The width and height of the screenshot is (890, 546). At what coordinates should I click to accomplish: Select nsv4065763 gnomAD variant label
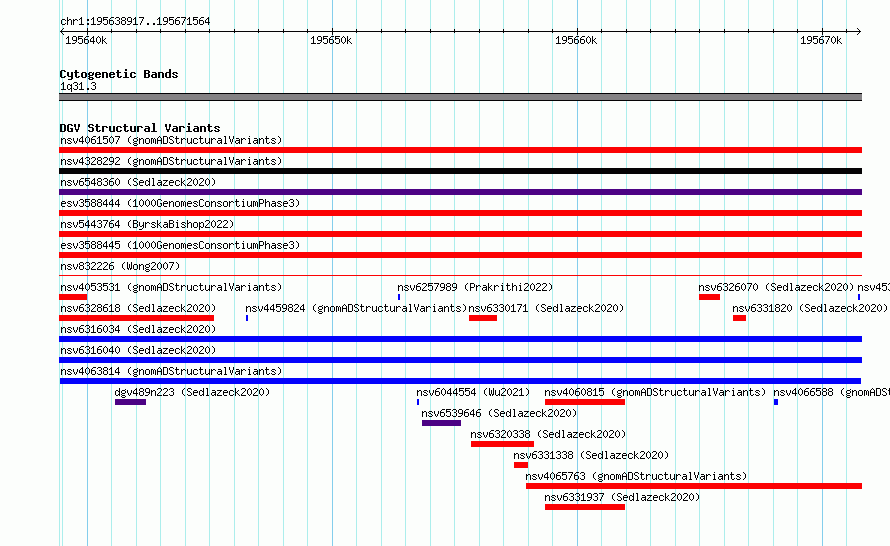coord(636,476)
